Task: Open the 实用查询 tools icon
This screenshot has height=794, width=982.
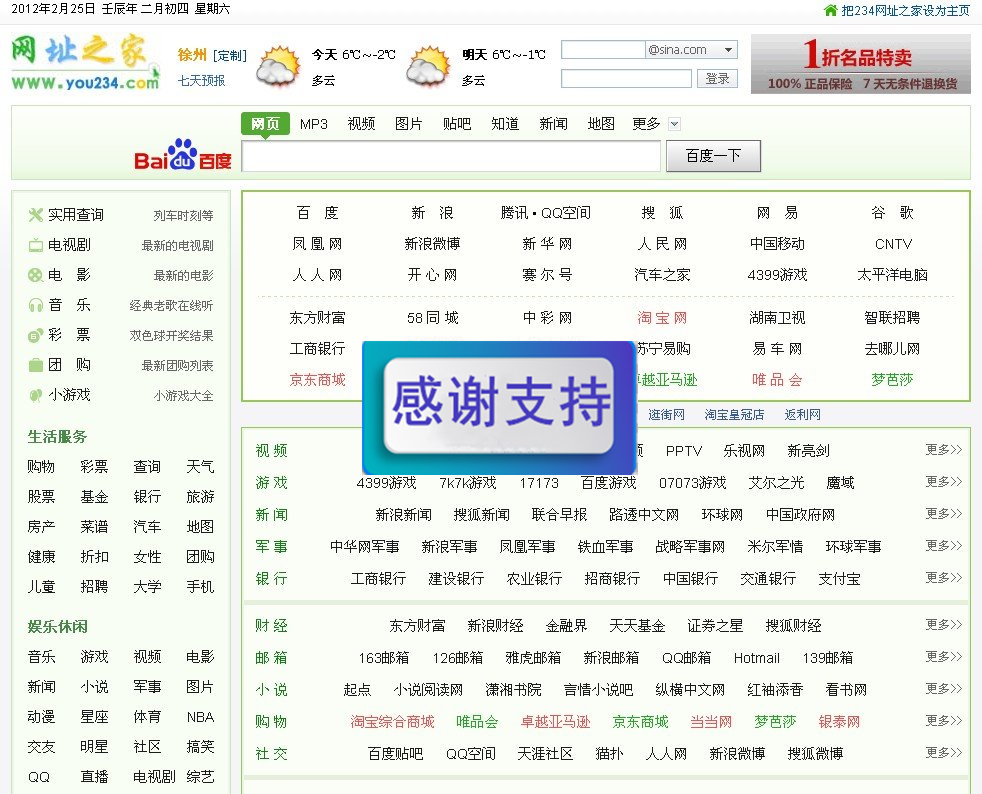Action: (36, 215)
